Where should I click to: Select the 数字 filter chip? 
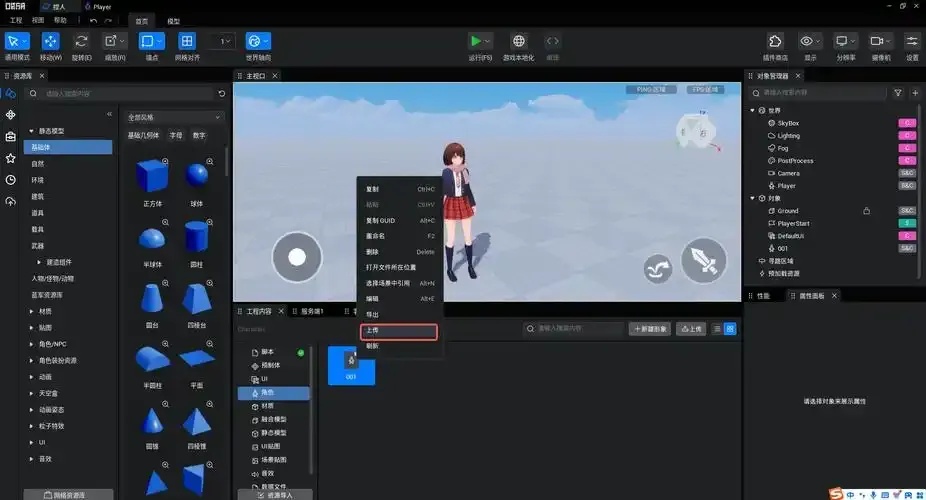(199, 135)
